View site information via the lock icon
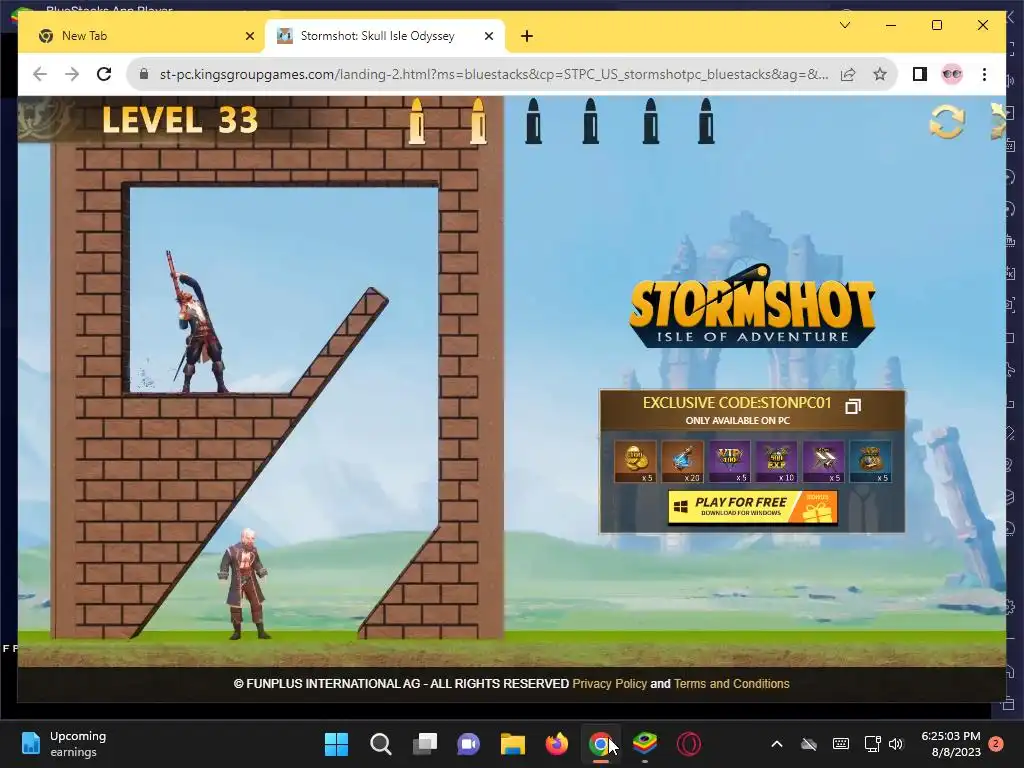 144,74
